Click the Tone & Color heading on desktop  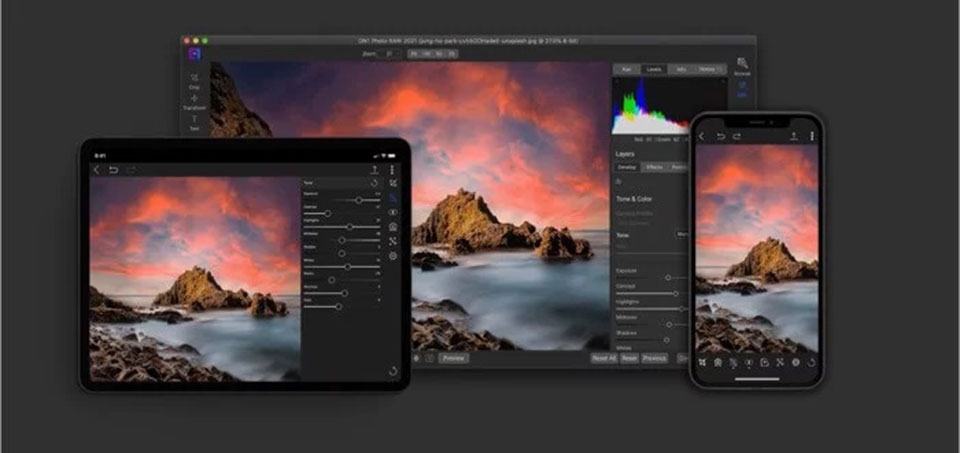[x=634, y=199]
